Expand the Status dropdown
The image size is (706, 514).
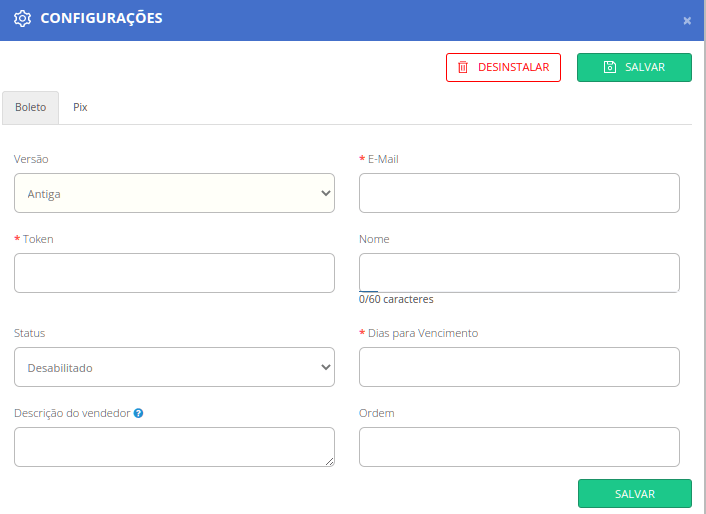[x=174, y=367]
